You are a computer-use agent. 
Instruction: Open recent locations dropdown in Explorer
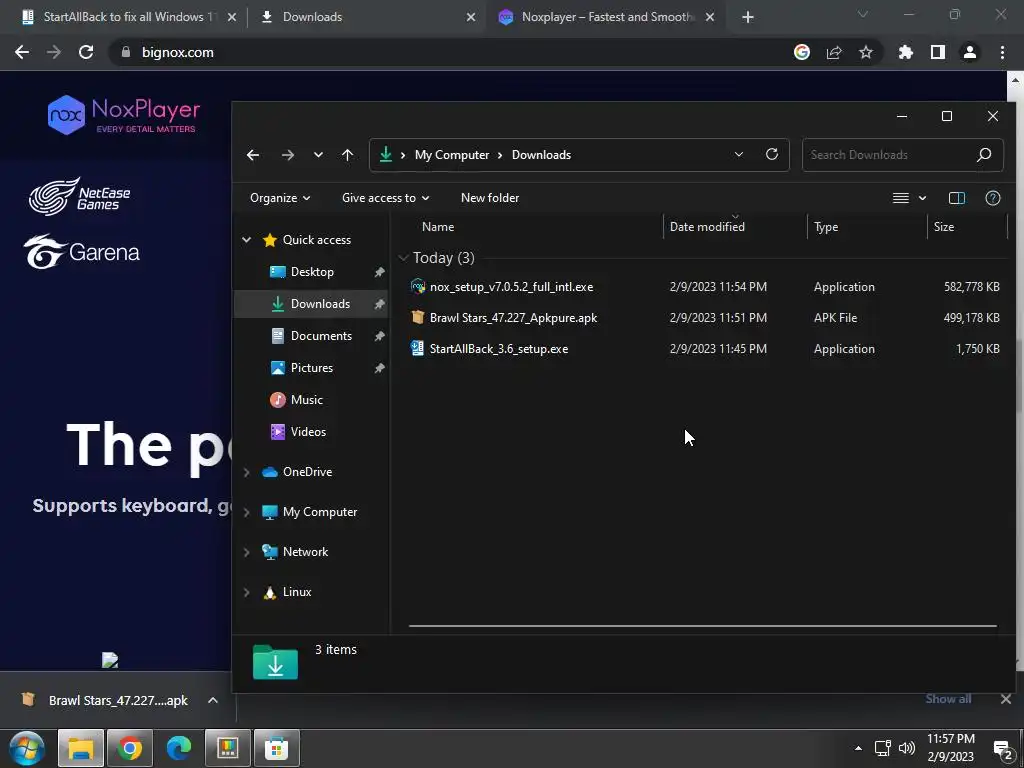(318, 155)
